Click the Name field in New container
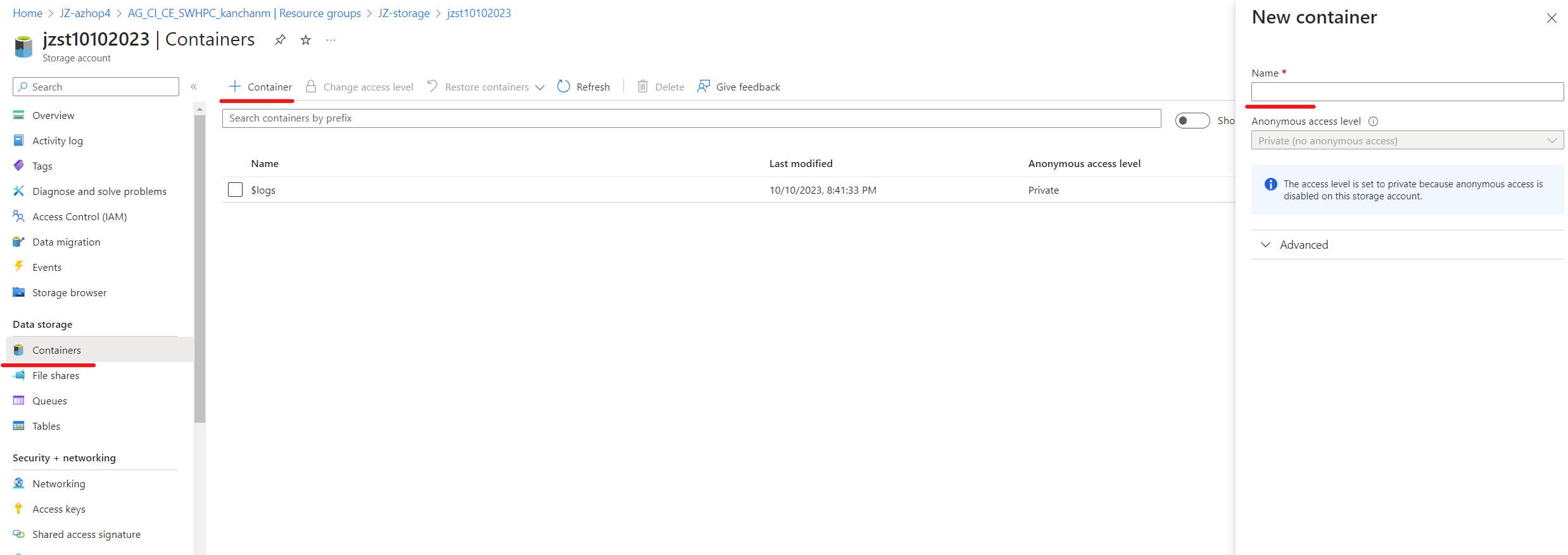1568x555 pixels. 1407,92
